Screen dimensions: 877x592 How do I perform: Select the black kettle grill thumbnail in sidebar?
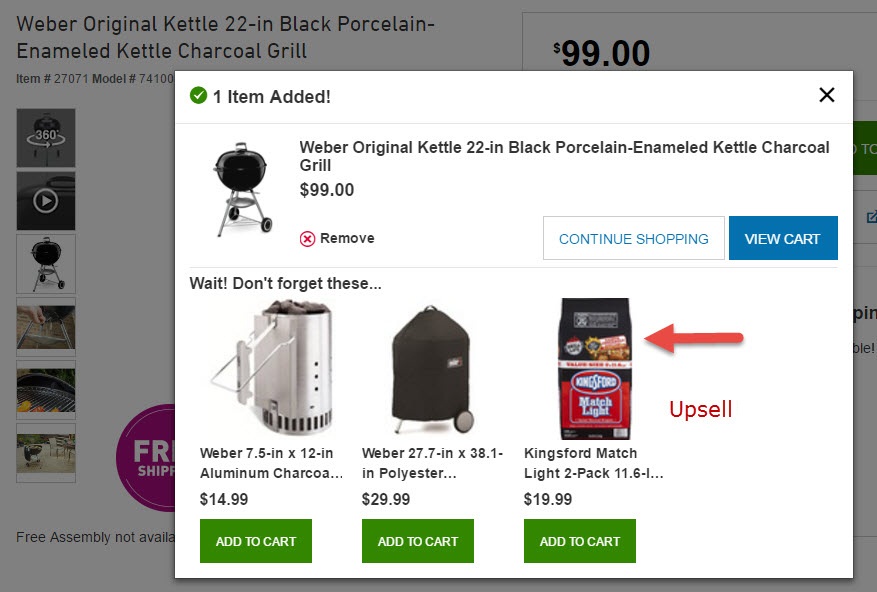pyautogui.click(x=46, y=264)
